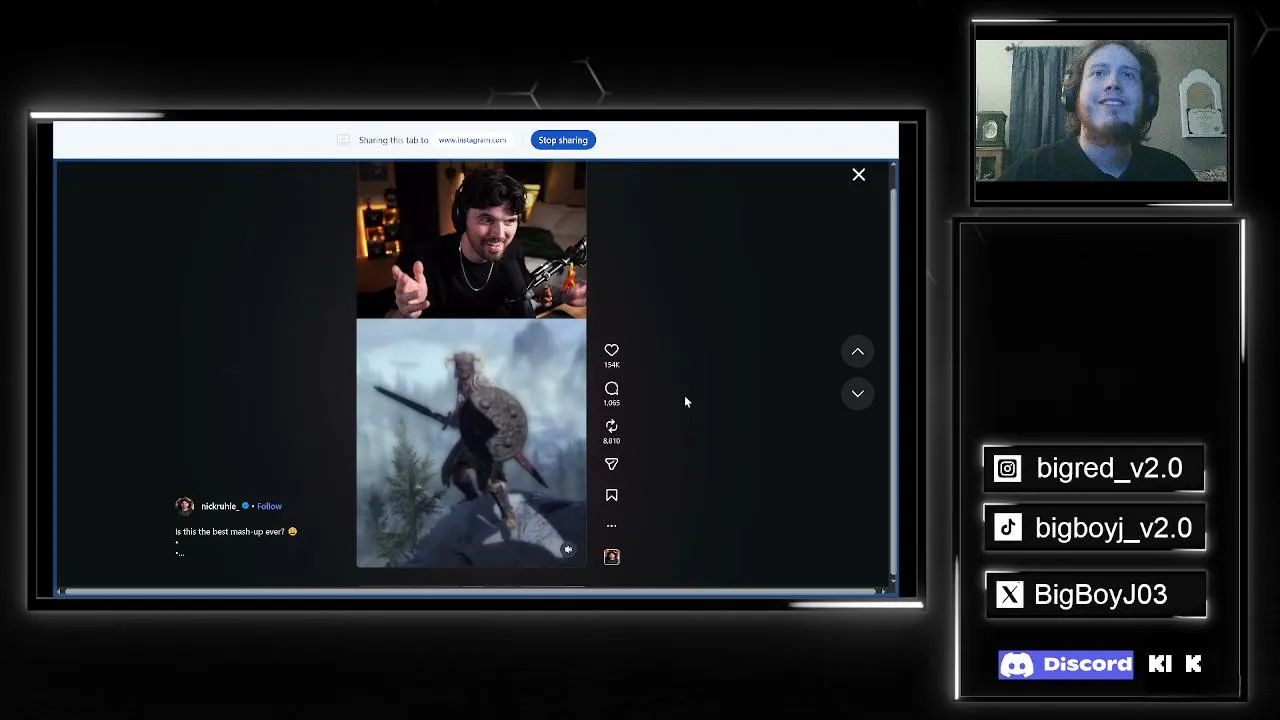Viewport: 1280px width, 720px height.
Task: Click the bigred_v2.0 Instagram handle
Action: [1109, 469]
